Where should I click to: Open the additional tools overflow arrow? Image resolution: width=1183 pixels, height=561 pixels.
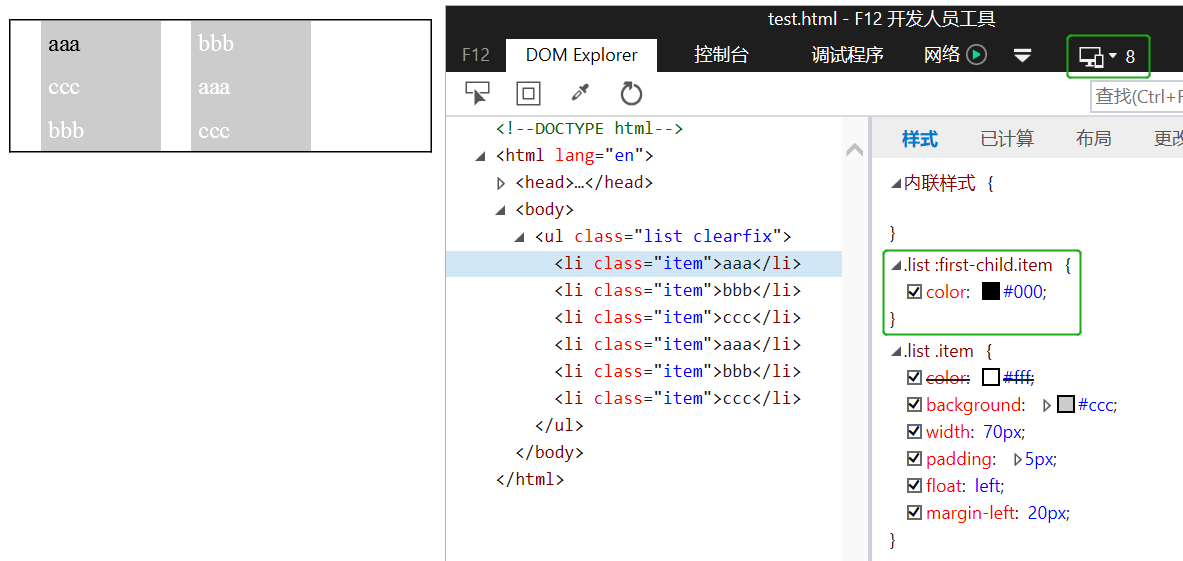(x=1022, y=56)
